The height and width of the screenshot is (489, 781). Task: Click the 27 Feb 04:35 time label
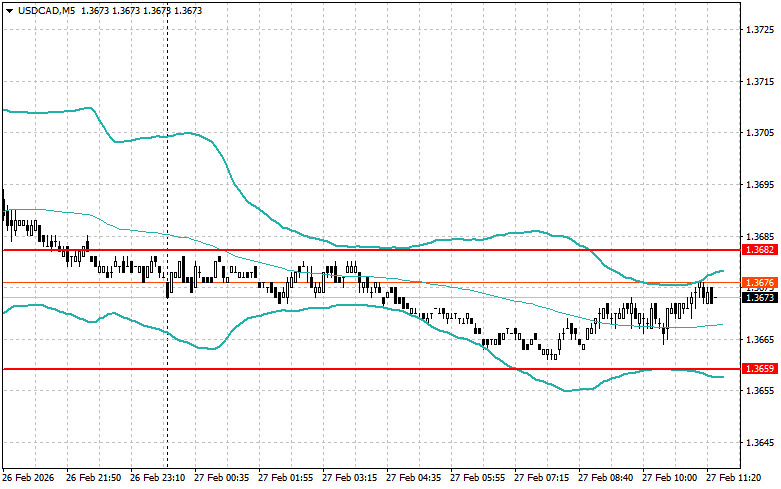point(413,478)
